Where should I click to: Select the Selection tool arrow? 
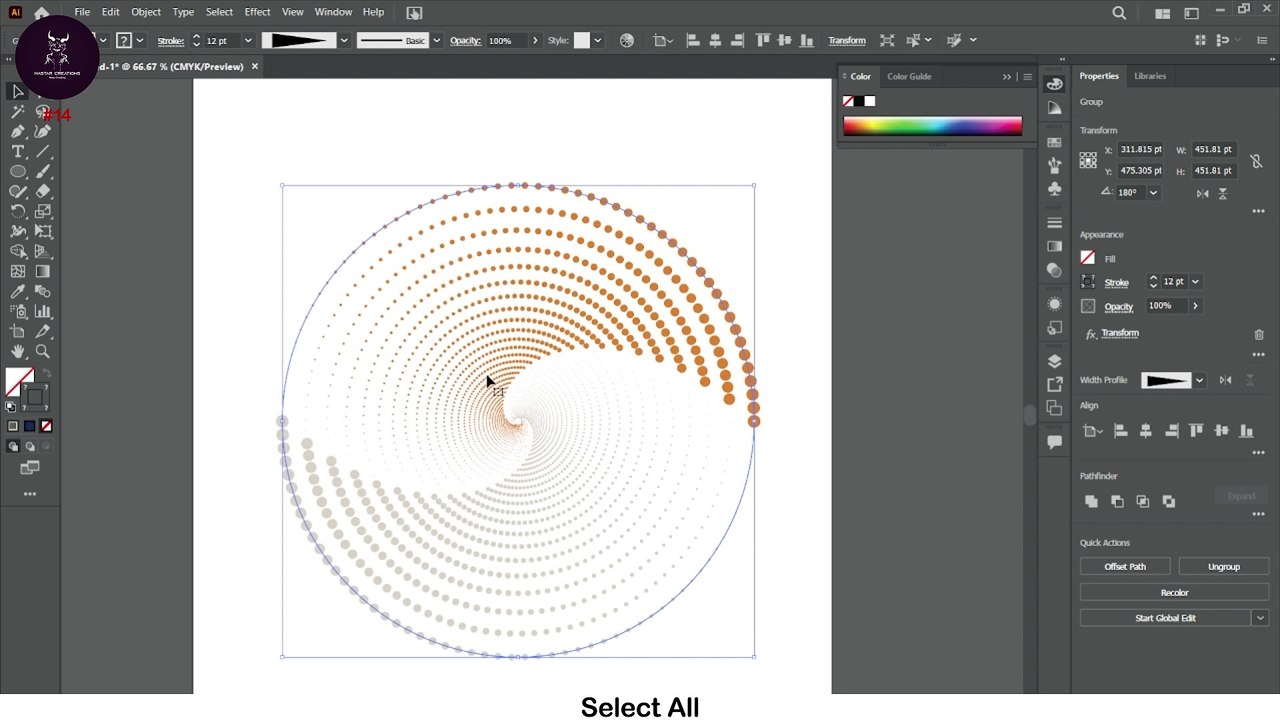pos(18,92)
